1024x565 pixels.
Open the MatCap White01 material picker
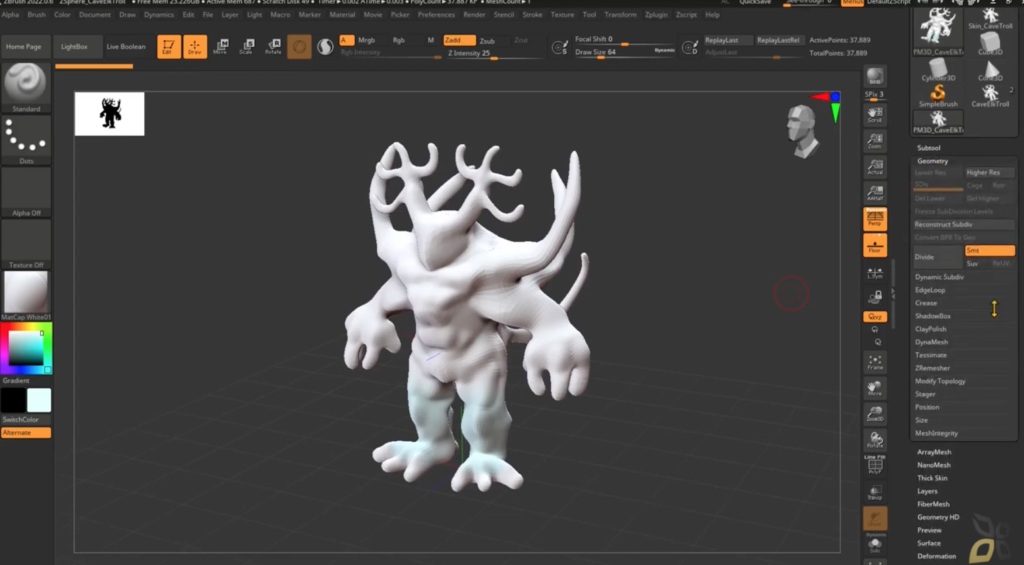[x=26, y=295]
